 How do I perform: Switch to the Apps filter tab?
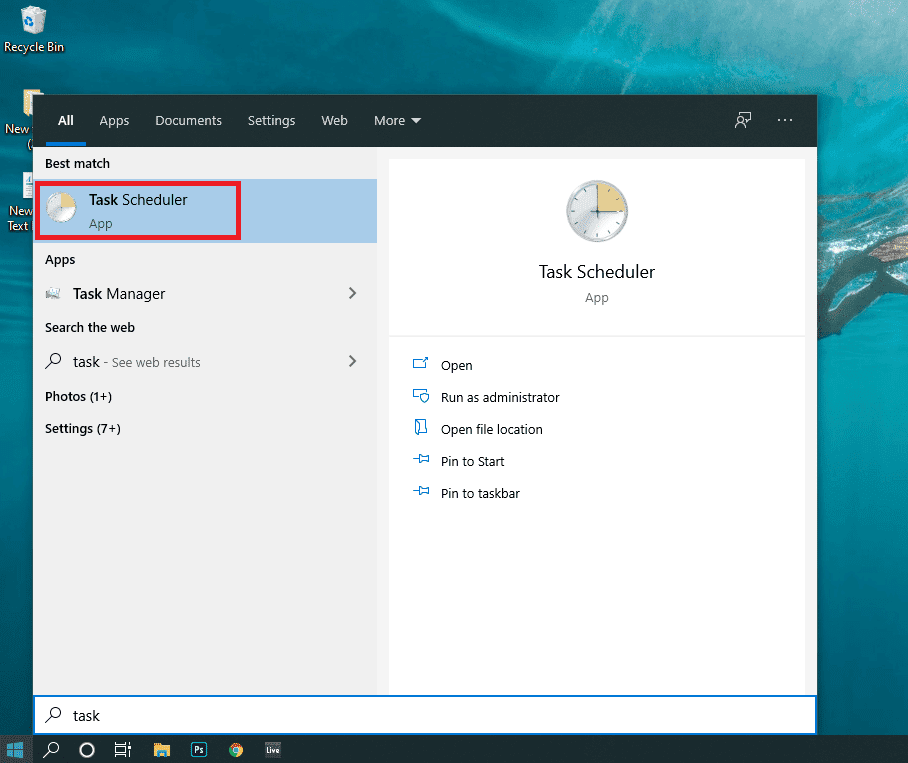(x=114, y=121)
